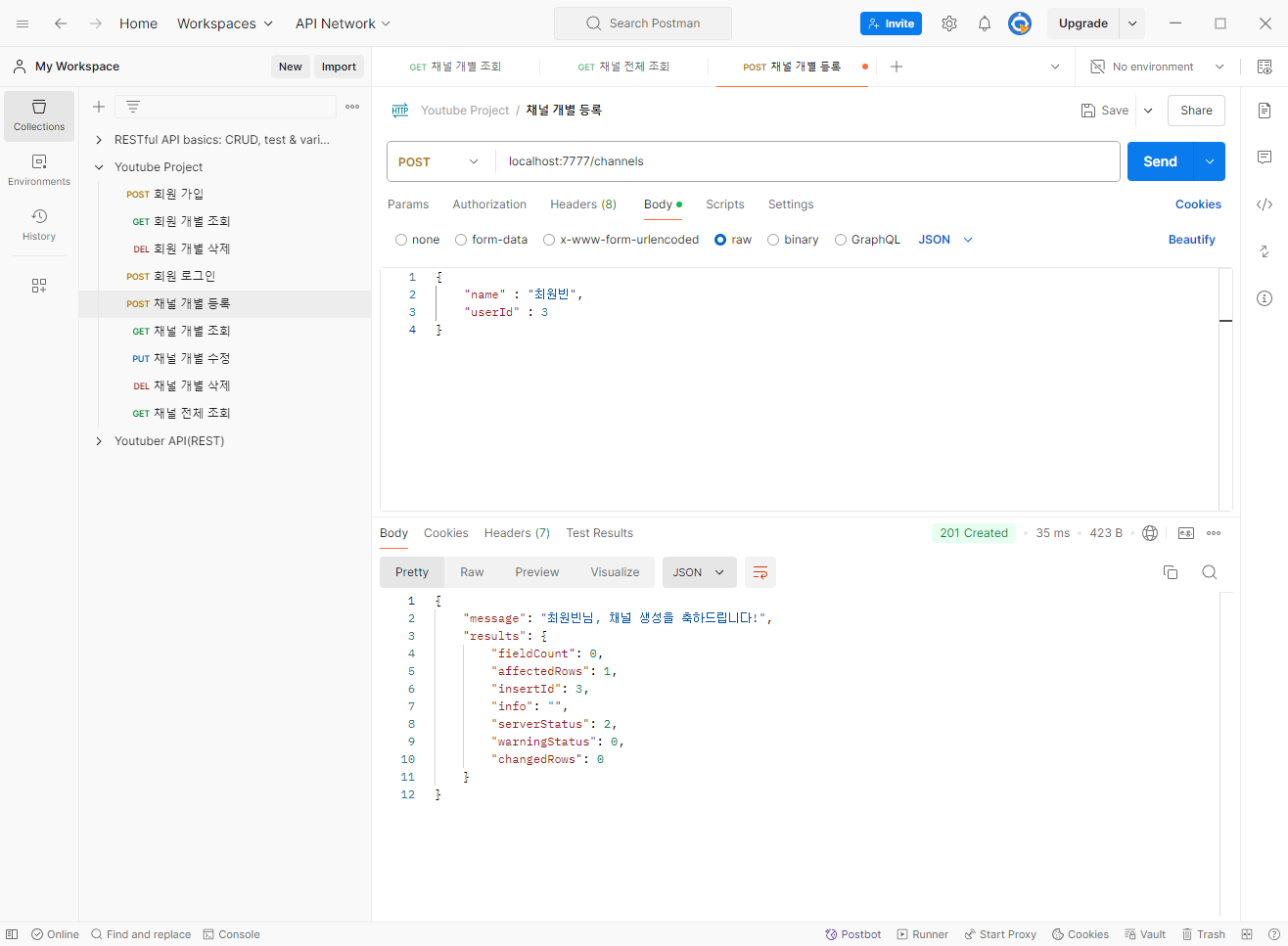Toggle the sidebar from status bar

click(12, 934)
